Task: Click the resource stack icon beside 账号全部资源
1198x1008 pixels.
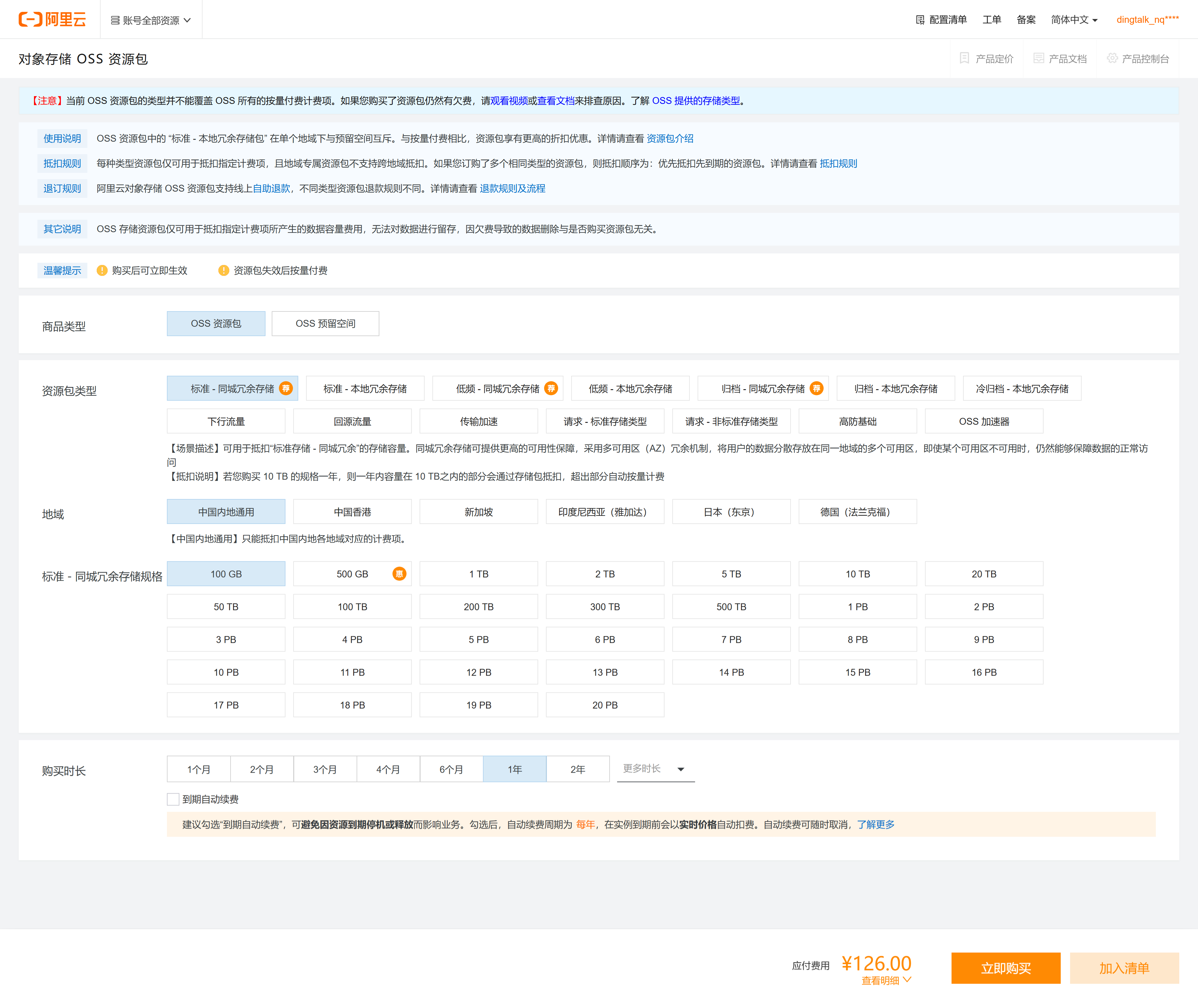Action: [x=115, y=21]
